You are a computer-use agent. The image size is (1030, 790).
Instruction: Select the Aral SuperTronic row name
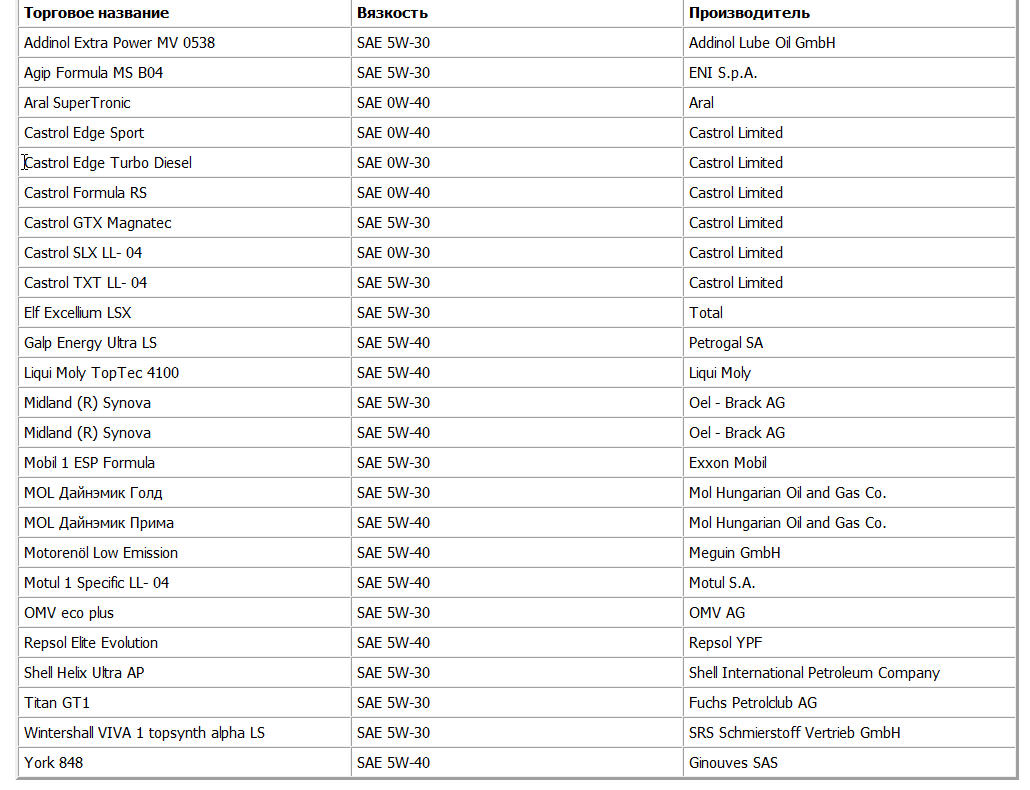(x=77, y=103)
